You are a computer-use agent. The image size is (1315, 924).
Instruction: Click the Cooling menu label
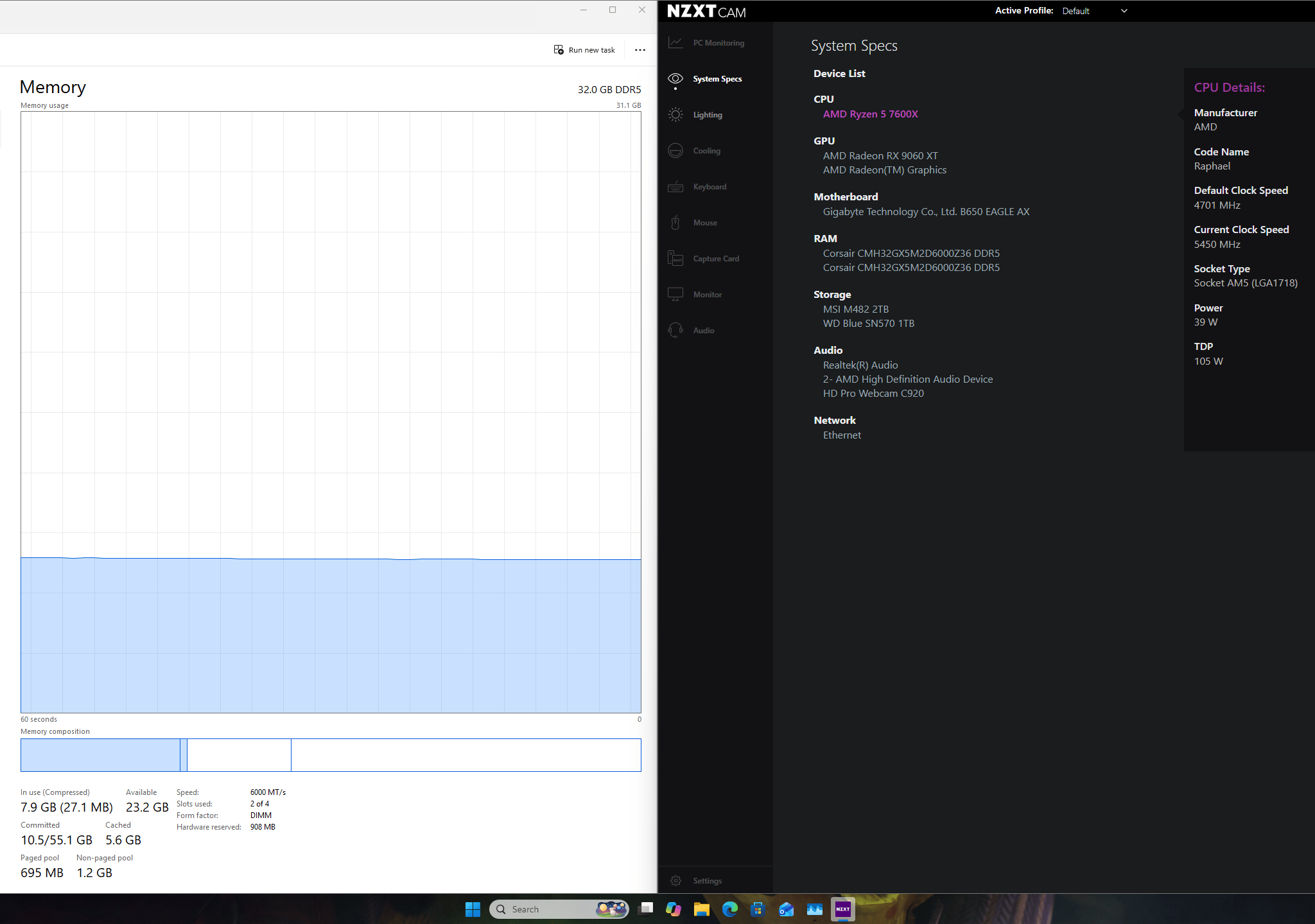tap(707, 151)
